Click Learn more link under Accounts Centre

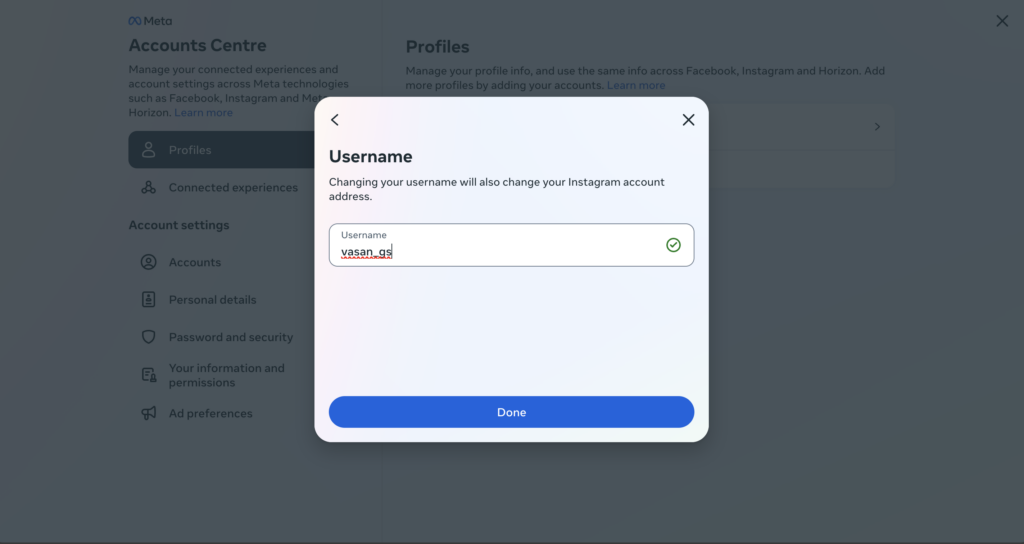[203, 112]
